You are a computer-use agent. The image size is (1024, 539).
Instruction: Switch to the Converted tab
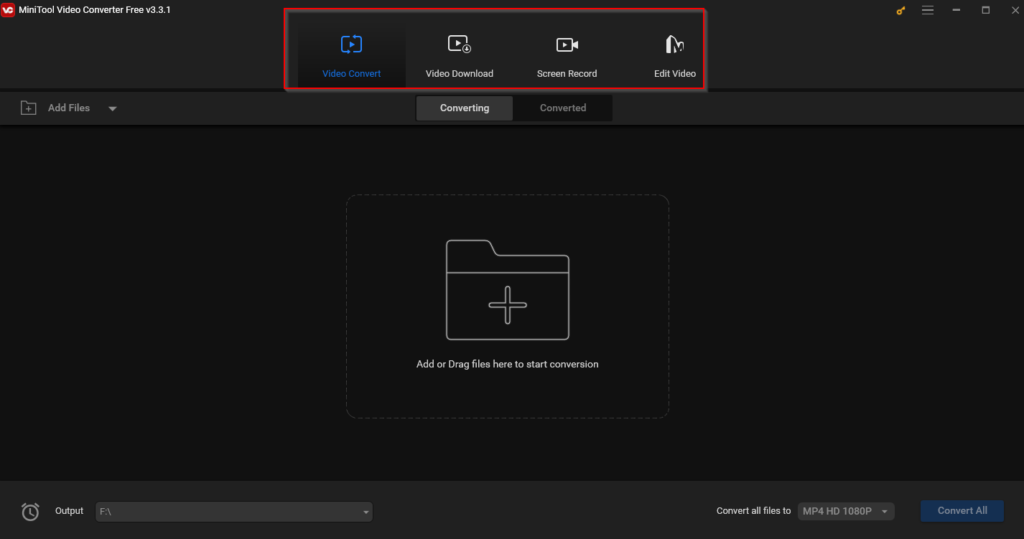pos(563,108)
